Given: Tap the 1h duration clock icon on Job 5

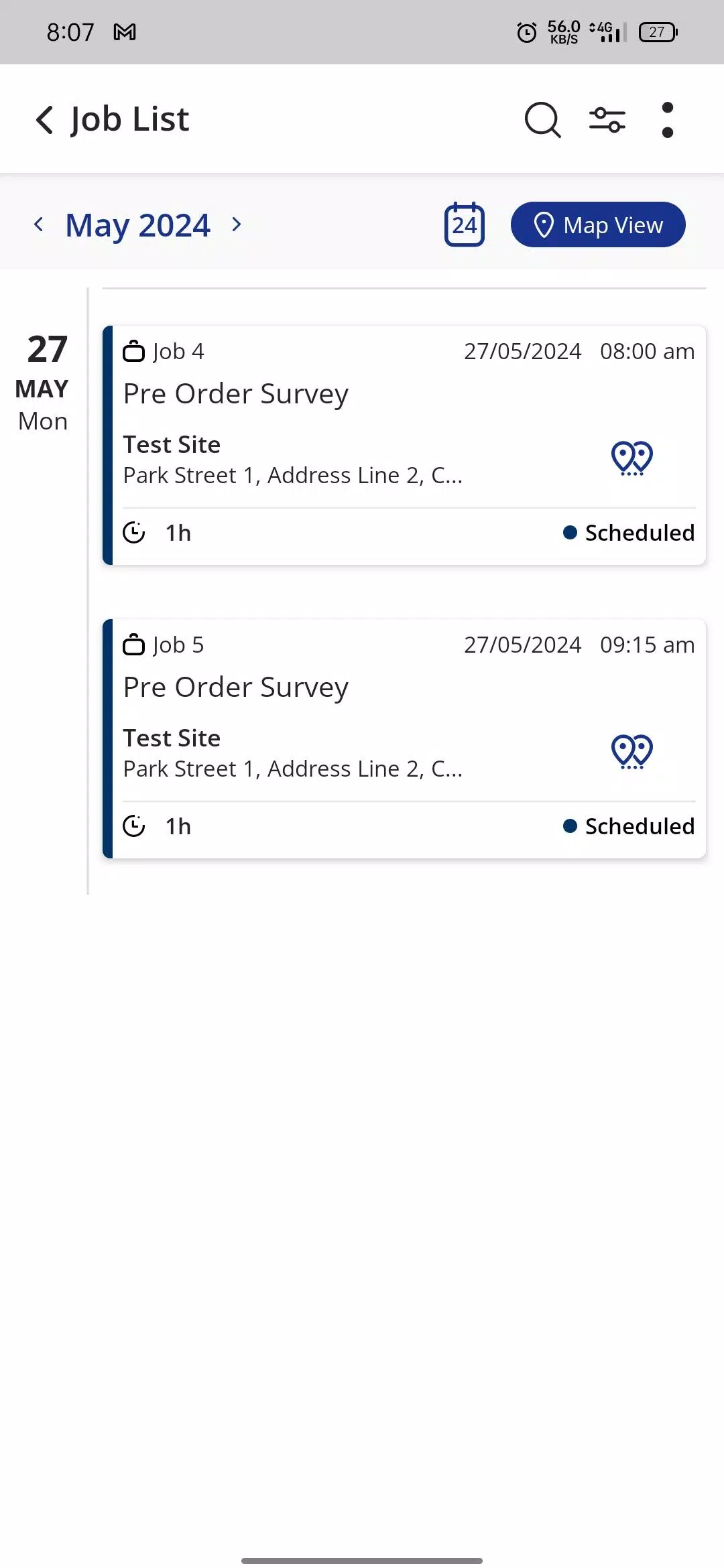Looking at the screenshot, I should [134, 826].
